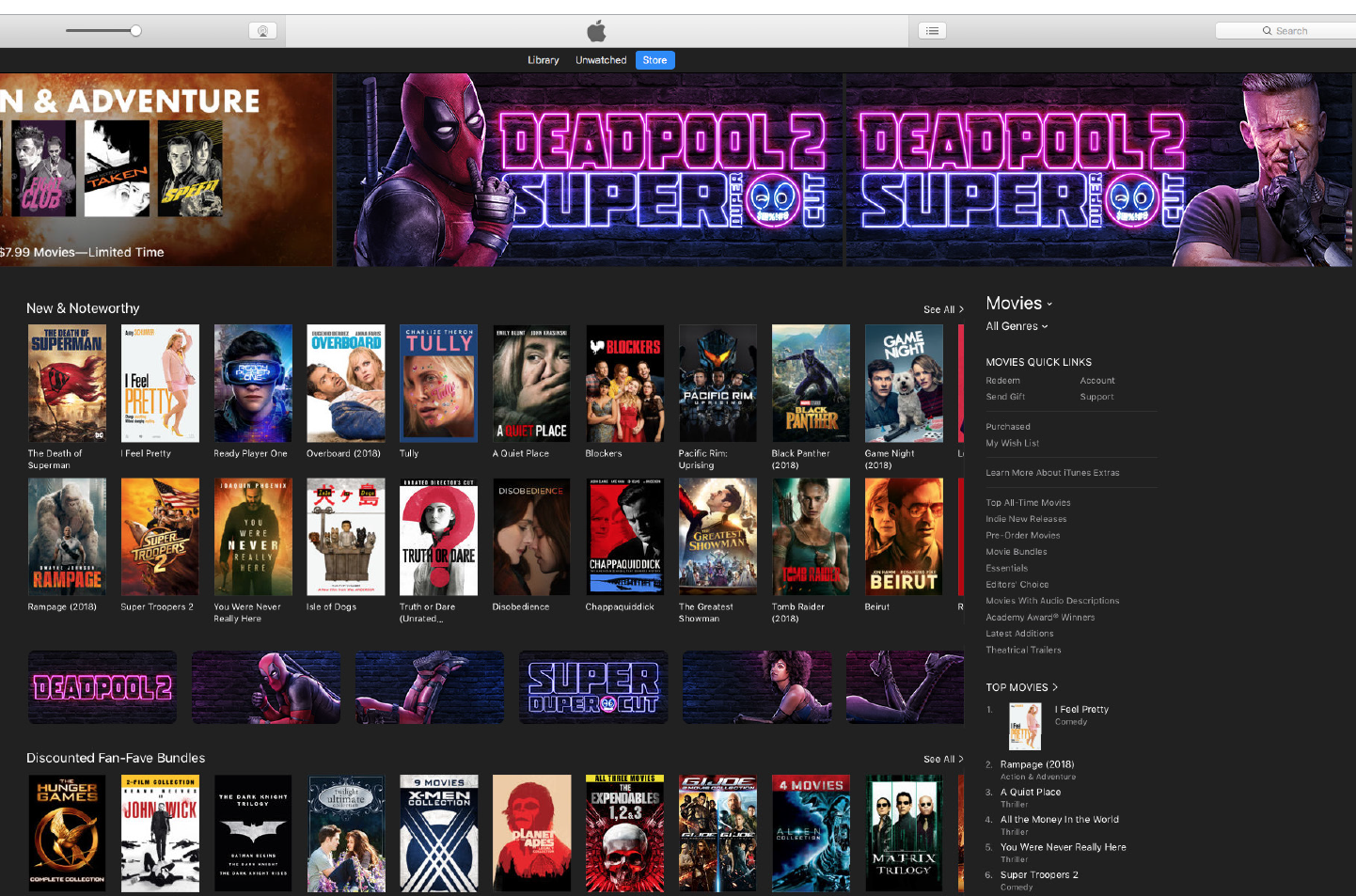The image size is (1356, 896).
Task: Adjust the volume slider knob
Action: 135,31
